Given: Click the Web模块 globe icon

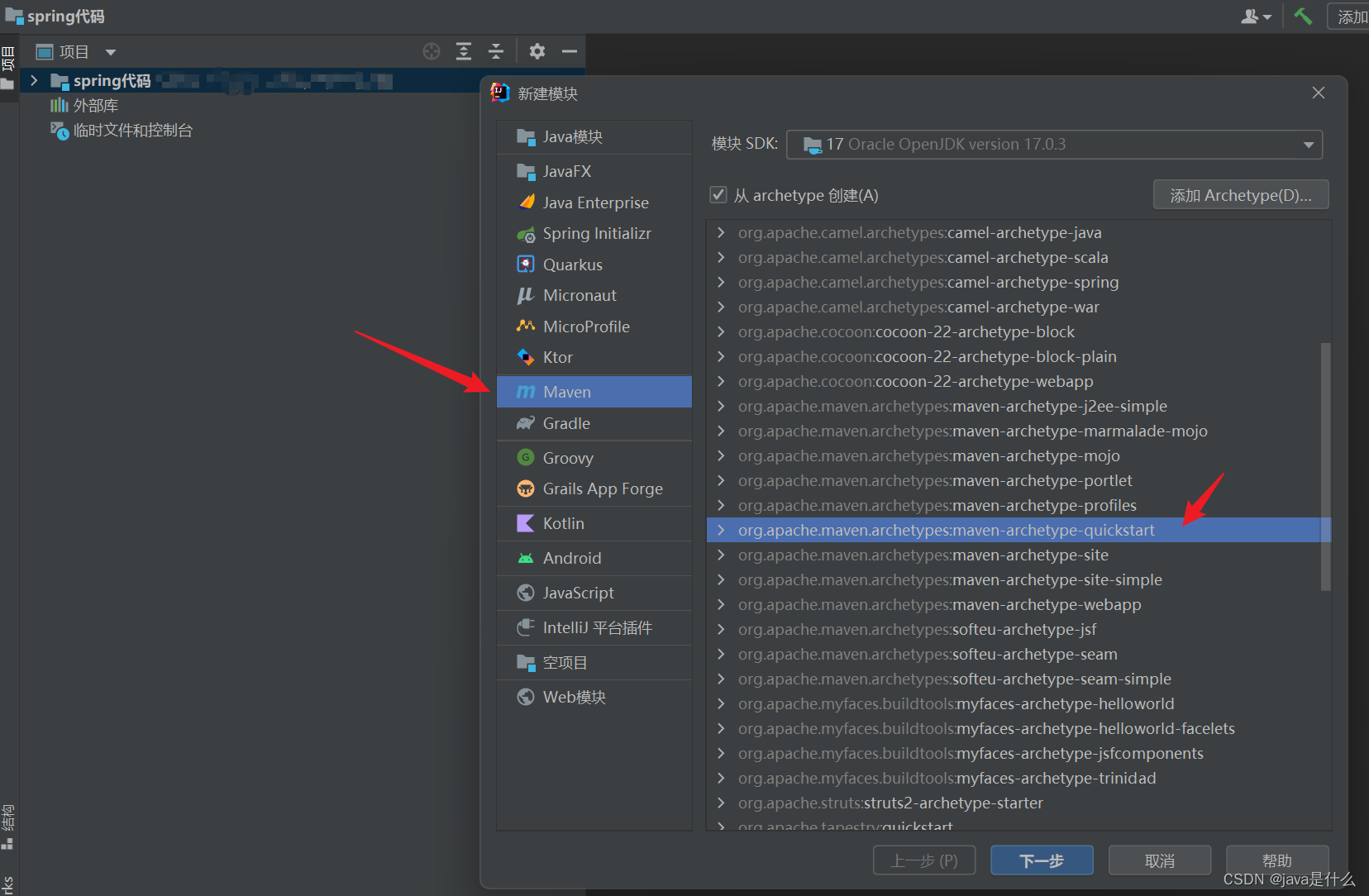Looking at the screenshot, I should click(x=526, y=697).
